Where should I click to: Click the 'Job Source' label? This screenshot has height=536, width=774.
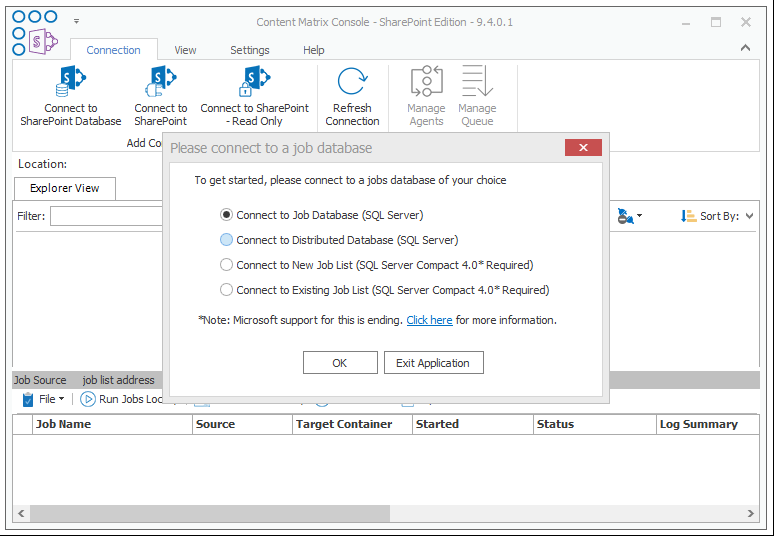coord(40,380)
